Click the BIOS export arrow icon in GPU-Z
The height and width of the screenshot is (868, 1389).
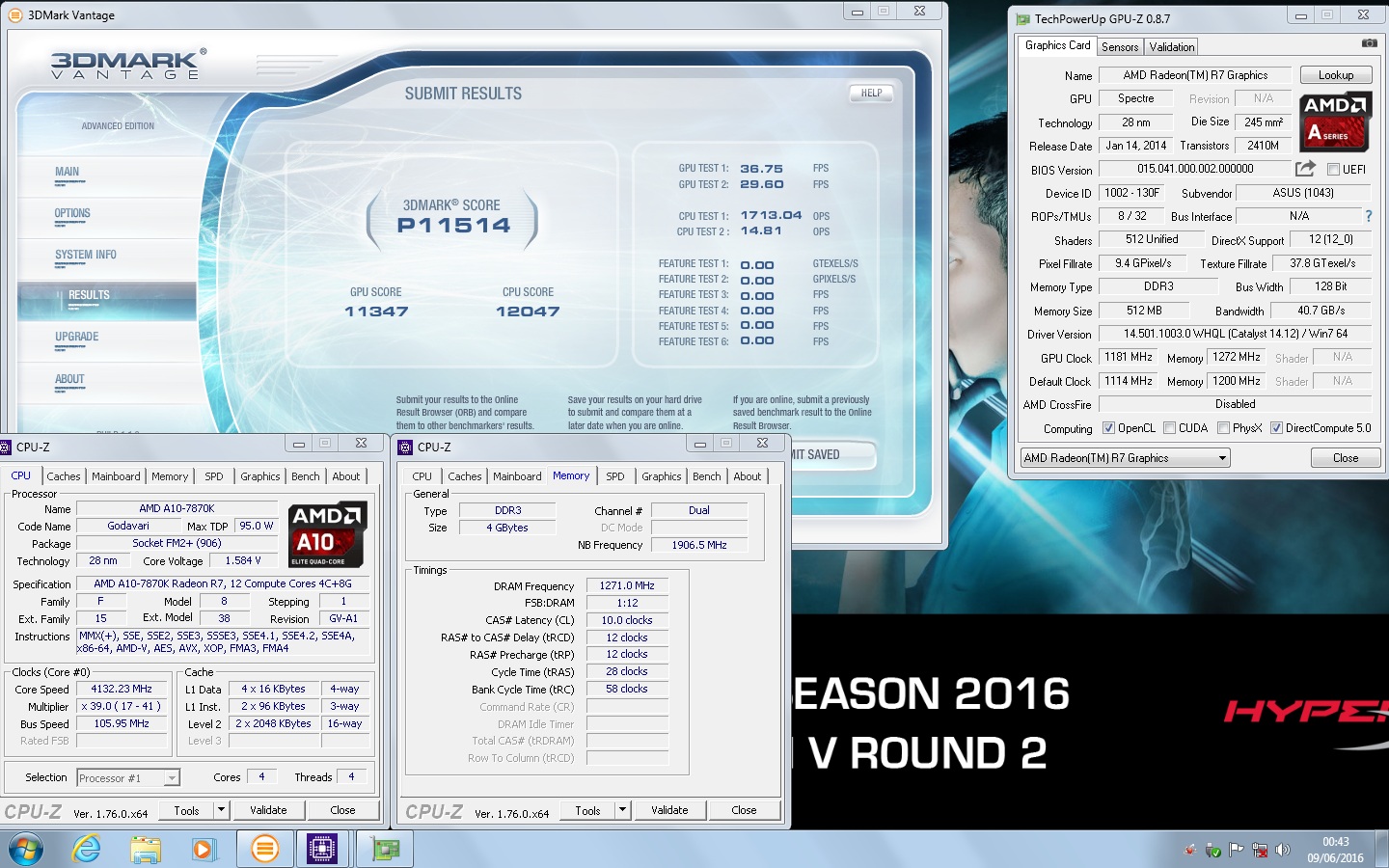coord(1305,168)
